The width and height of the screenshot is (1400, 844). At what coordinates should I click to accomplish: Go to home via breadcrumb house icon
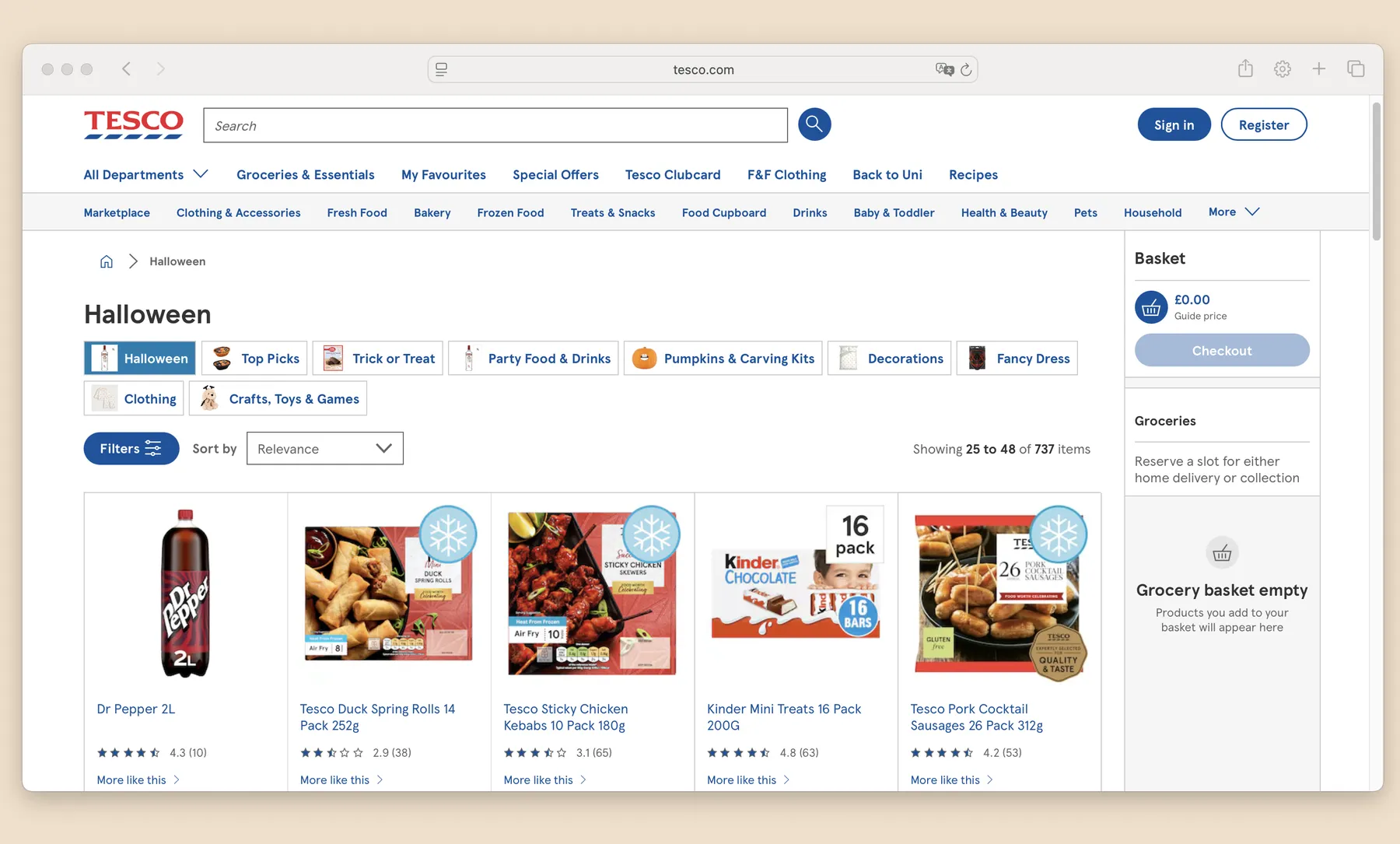point(107,261)
